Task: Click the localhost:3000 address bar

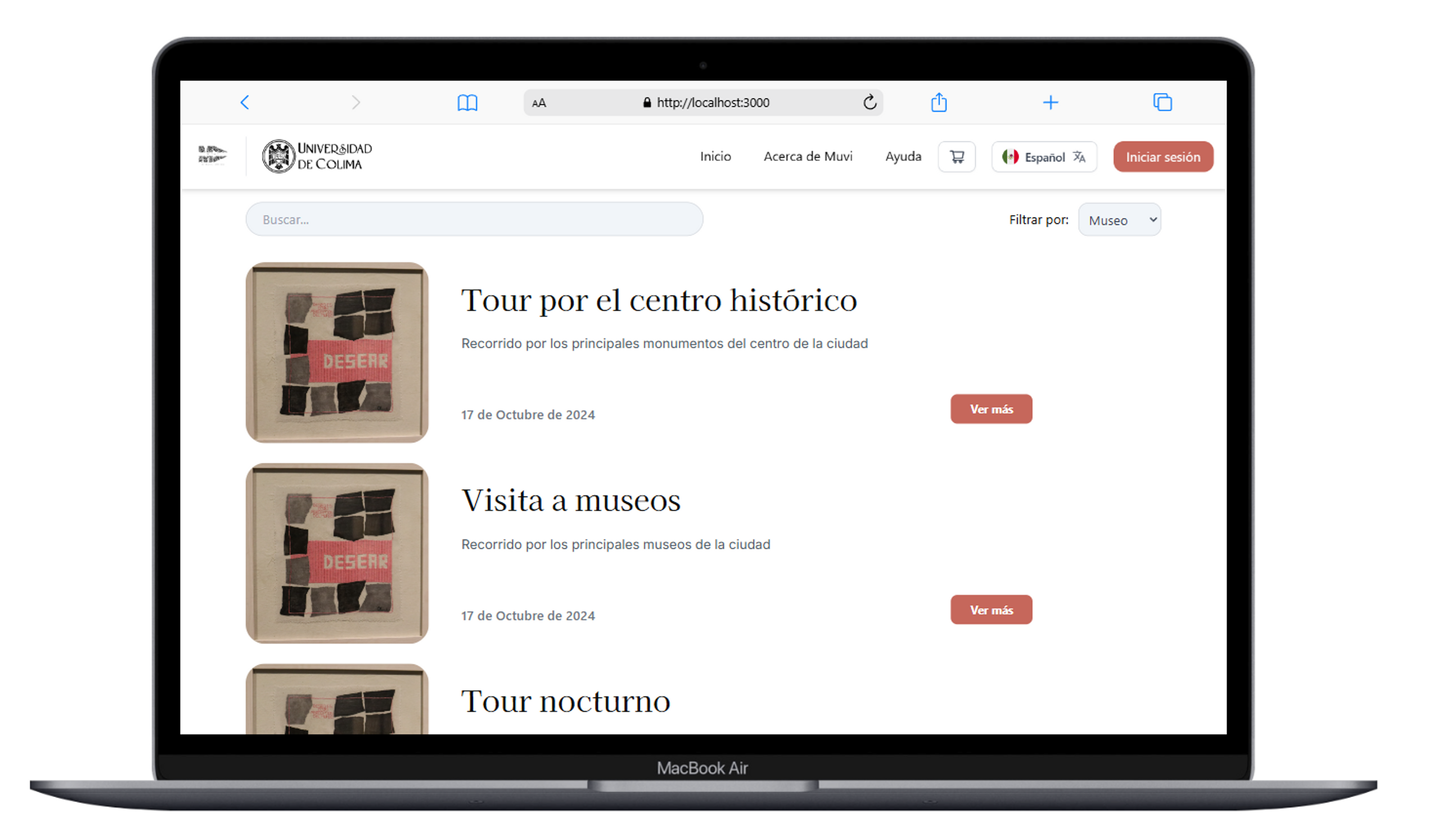Action: point(704,102)
